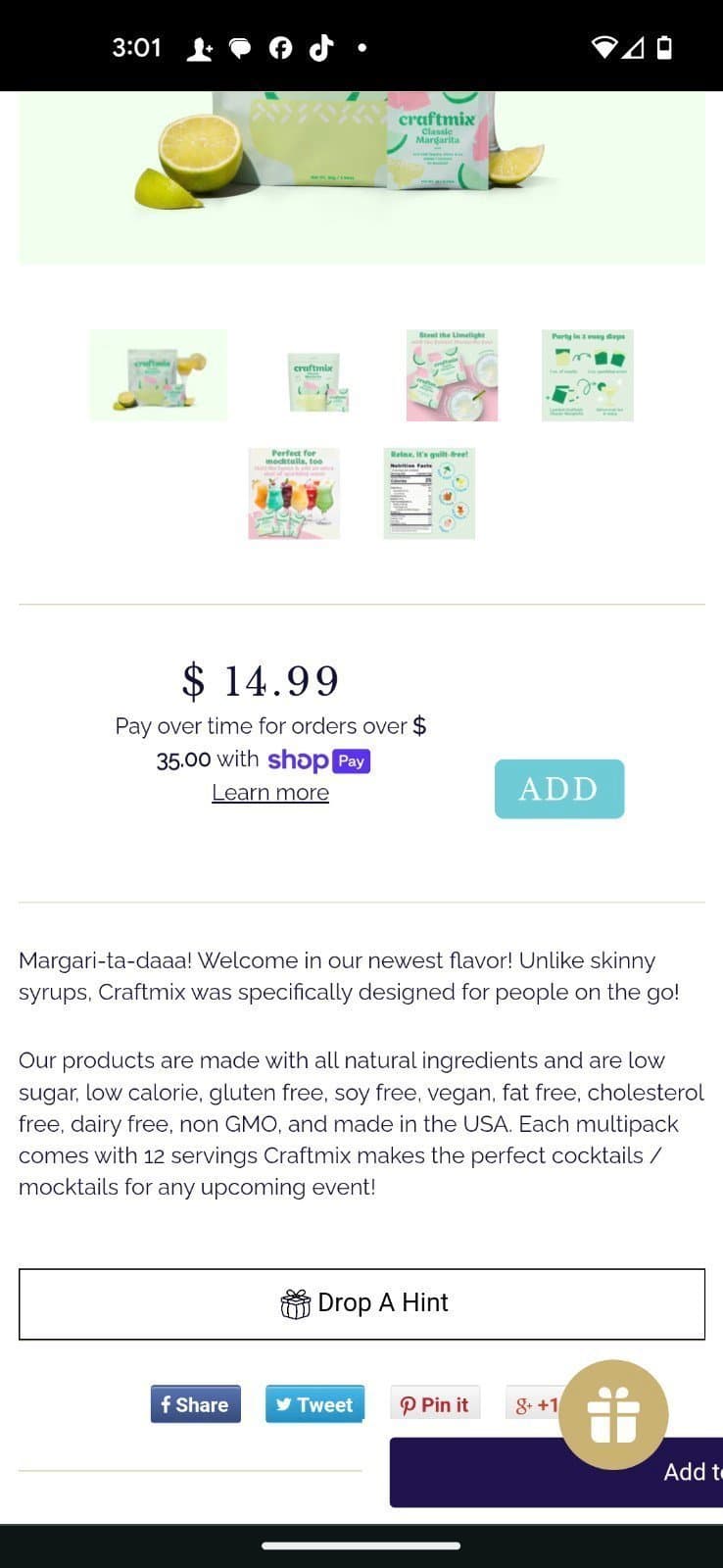
Task: Tap the chat bubble notification icon
Action: pos(240,46)
